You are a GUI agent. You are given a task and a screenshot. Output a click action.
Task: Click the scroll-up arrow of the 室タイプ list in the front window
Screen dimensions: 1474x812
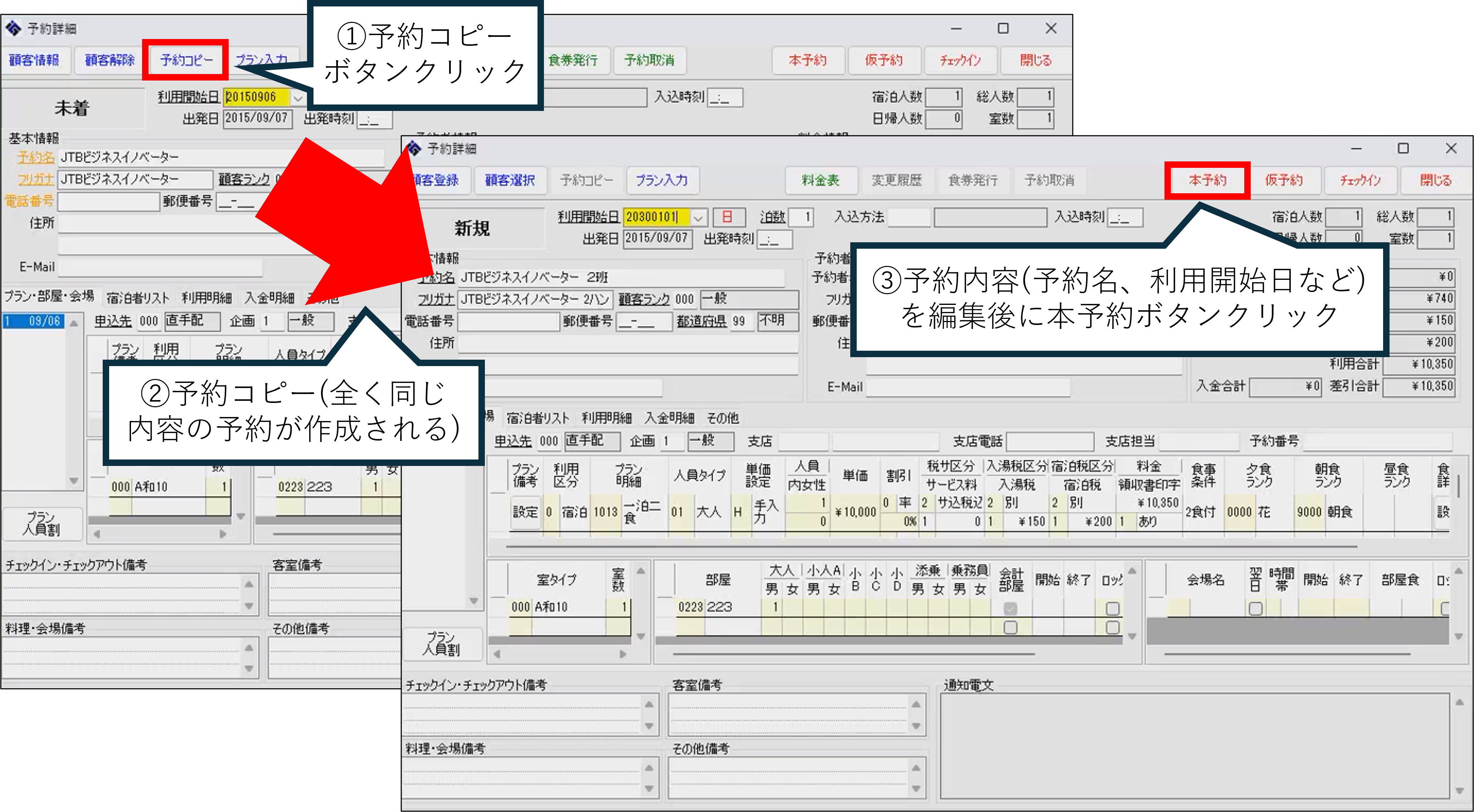pos(641,571)
